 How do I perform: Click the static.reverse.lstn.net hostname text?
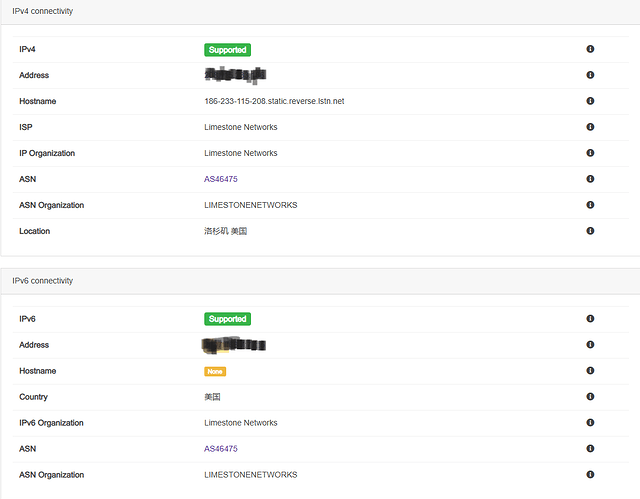coord(274,101)
